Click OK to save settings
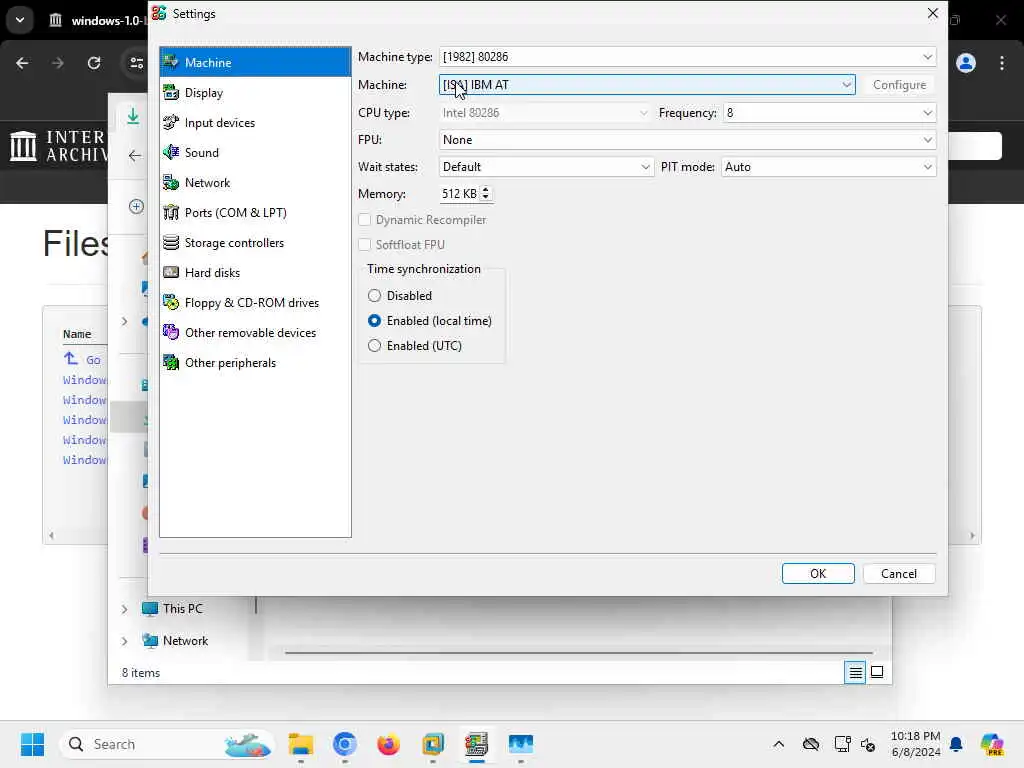1024x768 pixels. pyautogui.click(x=818, y=573)
